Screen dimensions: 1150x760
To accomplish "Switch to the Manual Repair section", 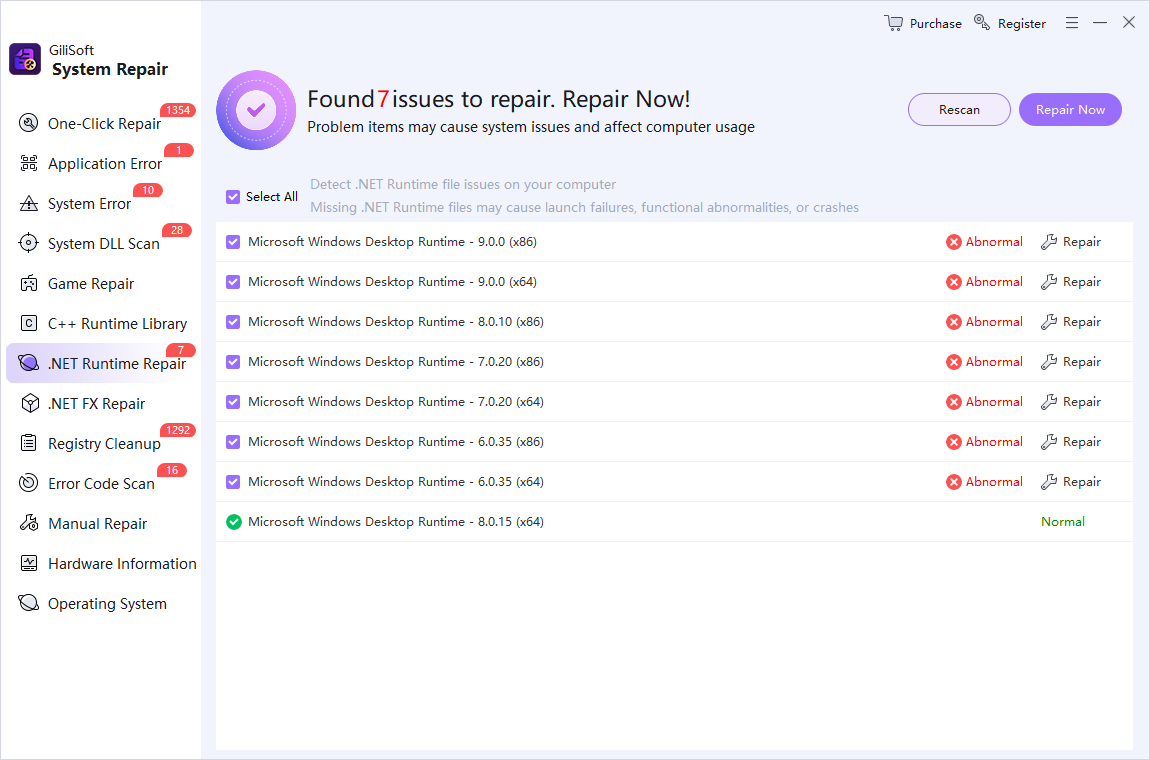I will (x=101, y=523).
